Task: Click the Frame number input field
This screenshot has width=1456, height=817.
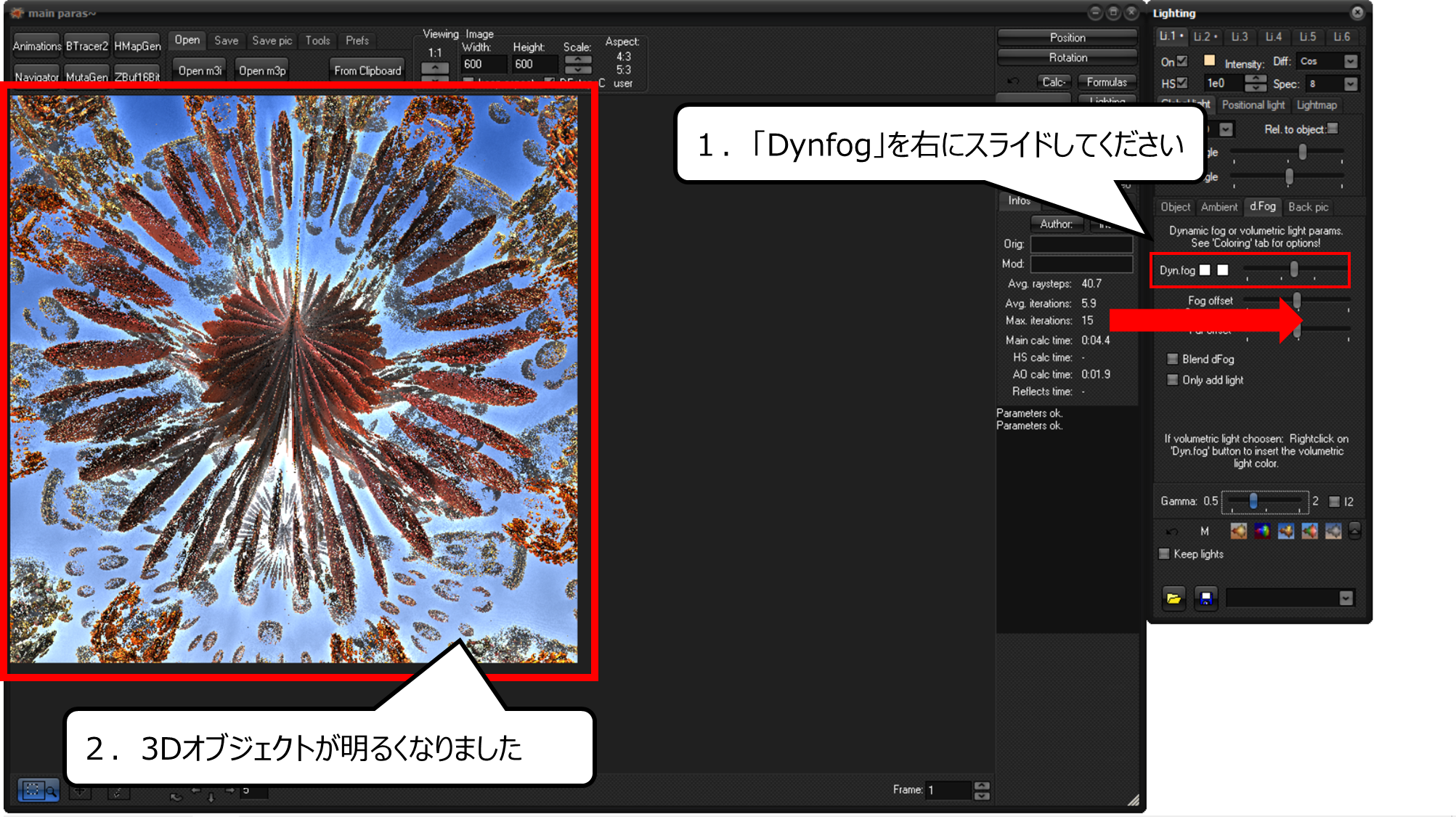Action: click(x=948, y=790)
